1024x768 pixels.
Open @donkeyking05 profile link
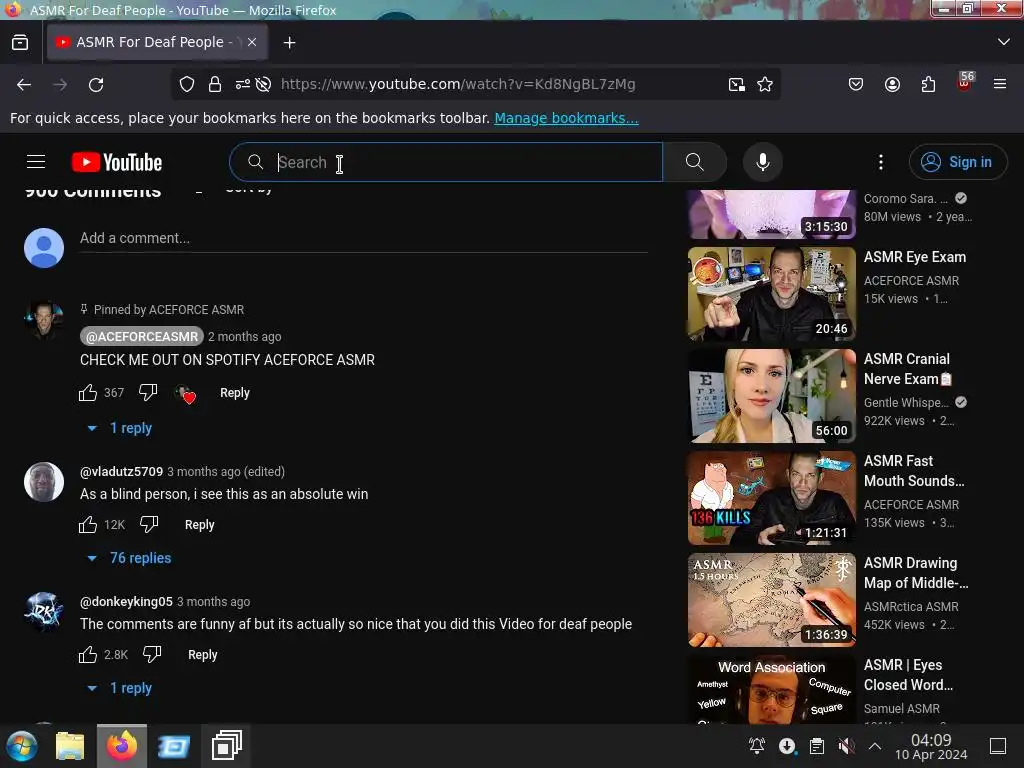pos(126,601)
